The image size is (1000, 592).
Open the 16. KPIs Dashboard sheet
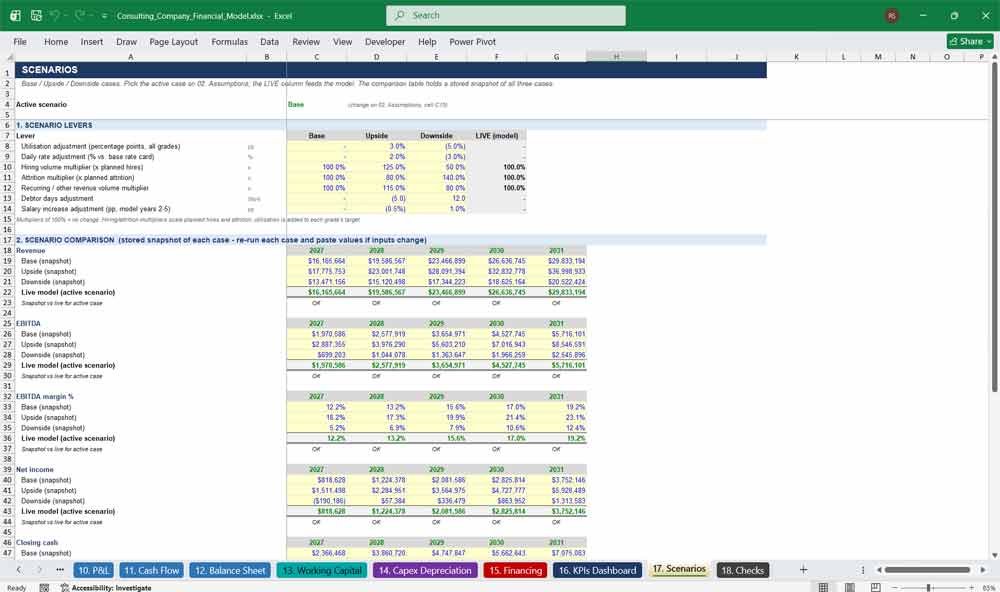pos(598,570)
